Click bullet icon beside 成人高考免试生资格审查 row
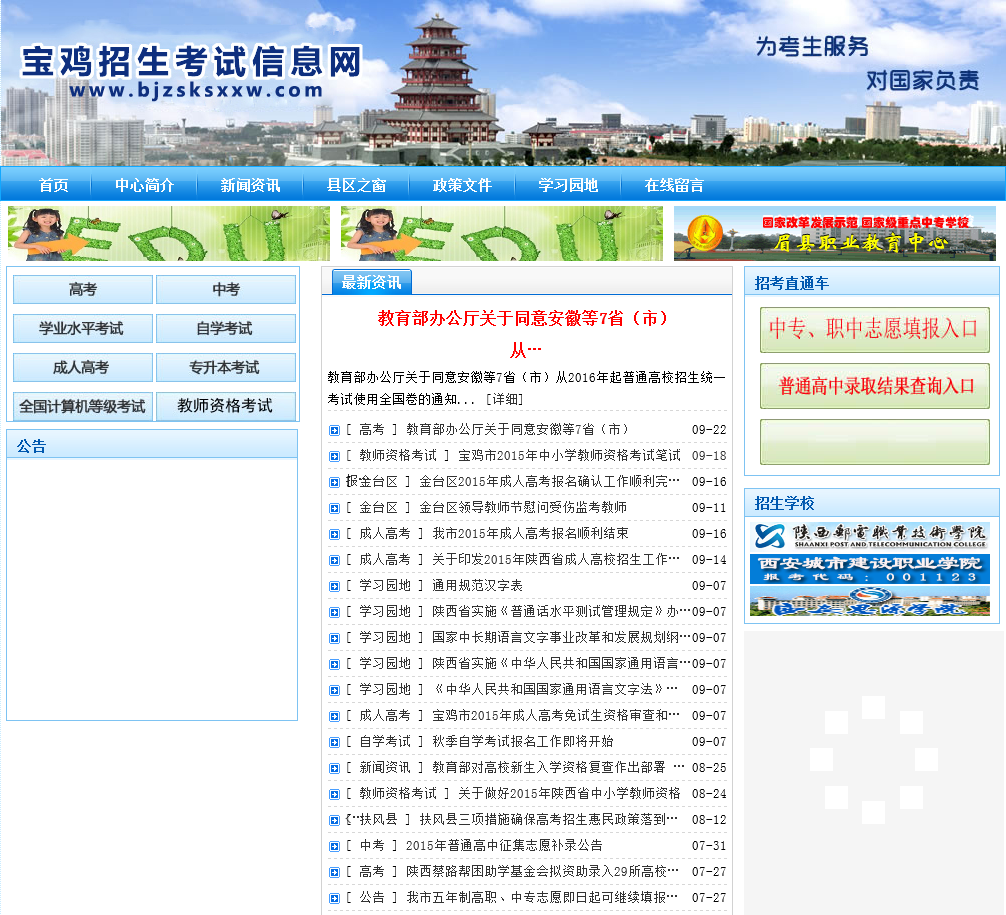The width and height of the screenshot is (1006, 915). [x=334, y=716]
